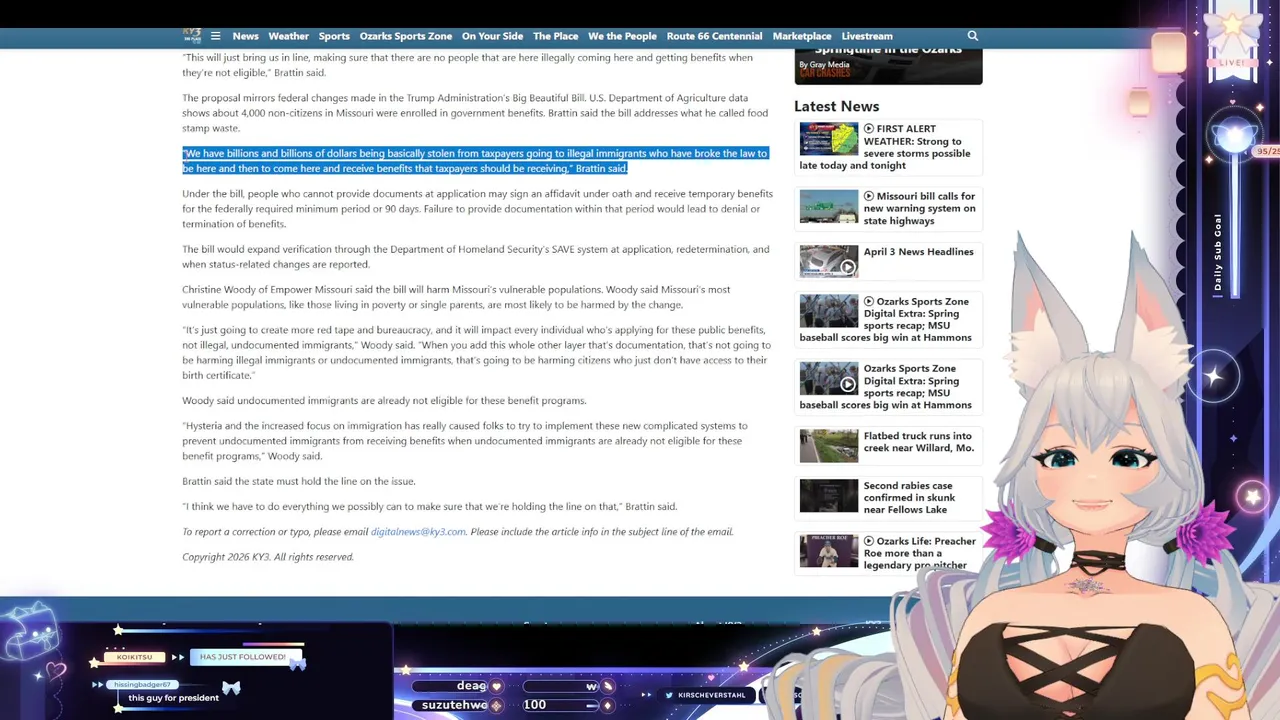Click the play icon beside FIRST ALERT WEATHER

point(869,129)
